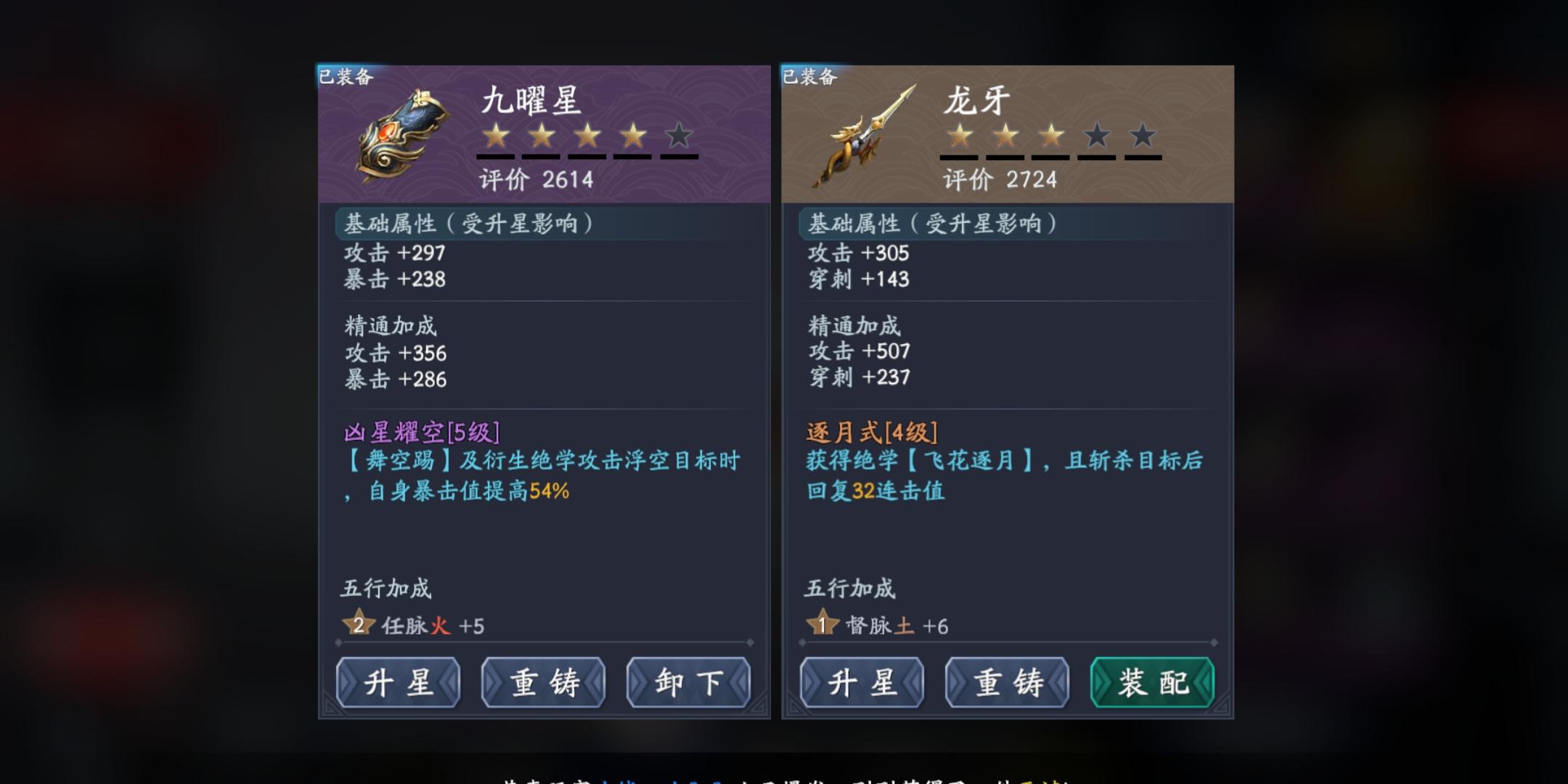This screenshot has width=1568, height=784.
Task: Select the fourth grey star of 龙牙
Action: click(1097, 136)
